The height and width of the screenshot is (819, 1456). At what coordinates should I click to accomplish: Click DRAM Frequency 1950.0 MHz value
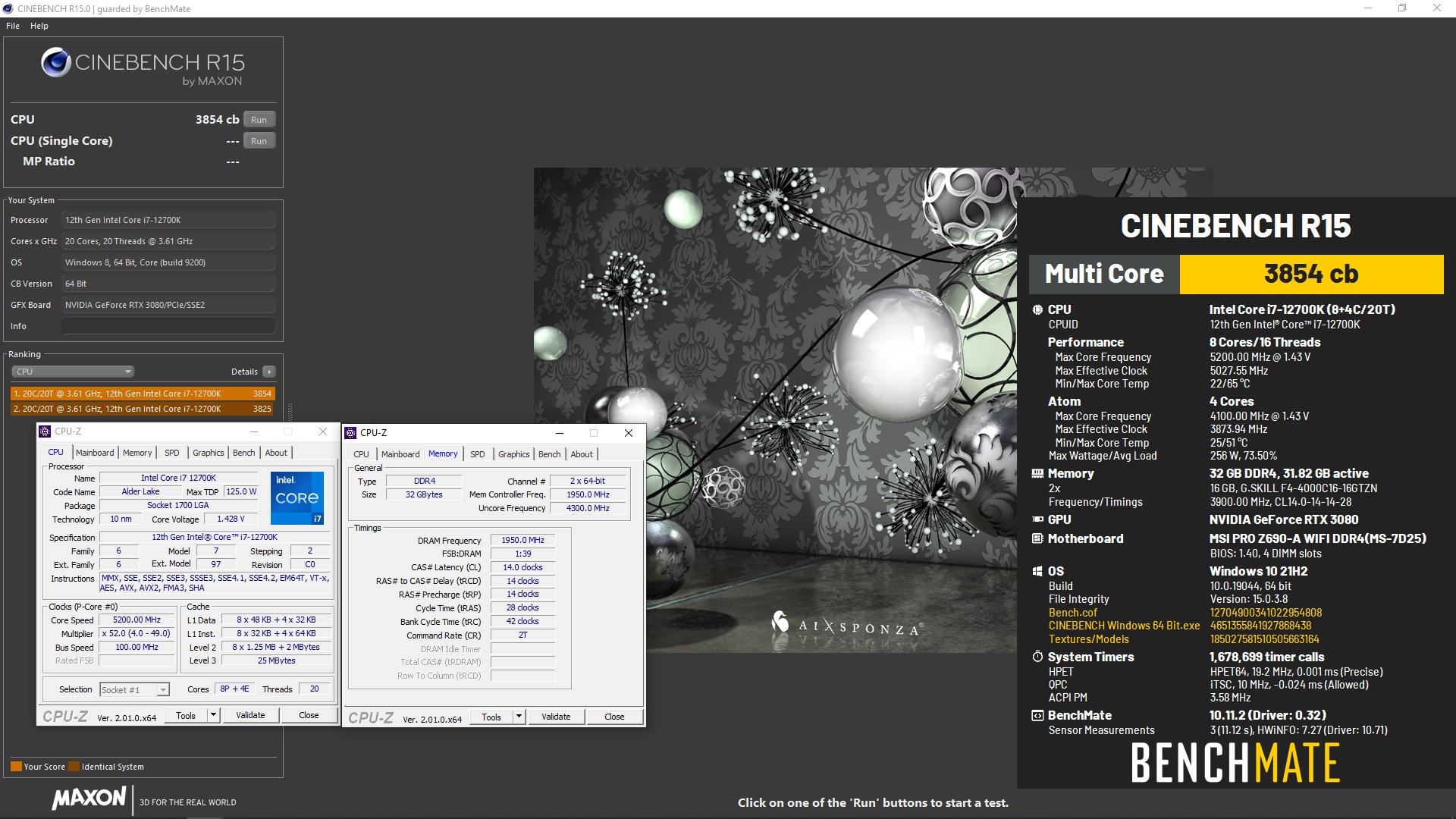tap(522, 540)
